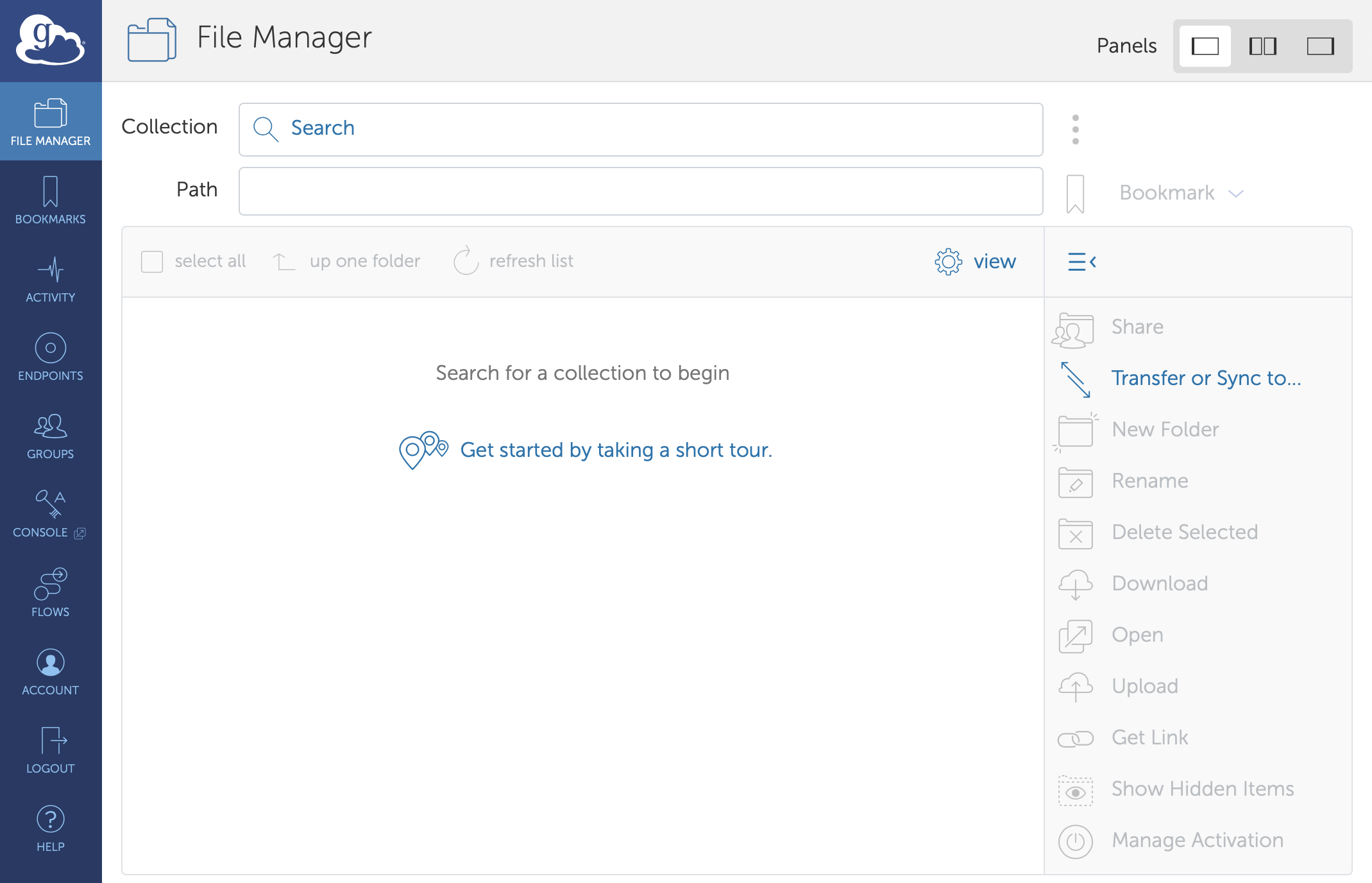Click Delete Selected

point(1158,533)
